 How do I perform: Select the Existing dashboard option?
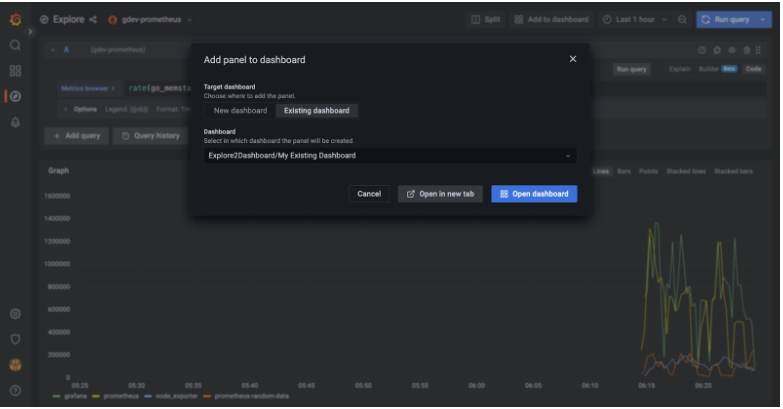point(316,111)
